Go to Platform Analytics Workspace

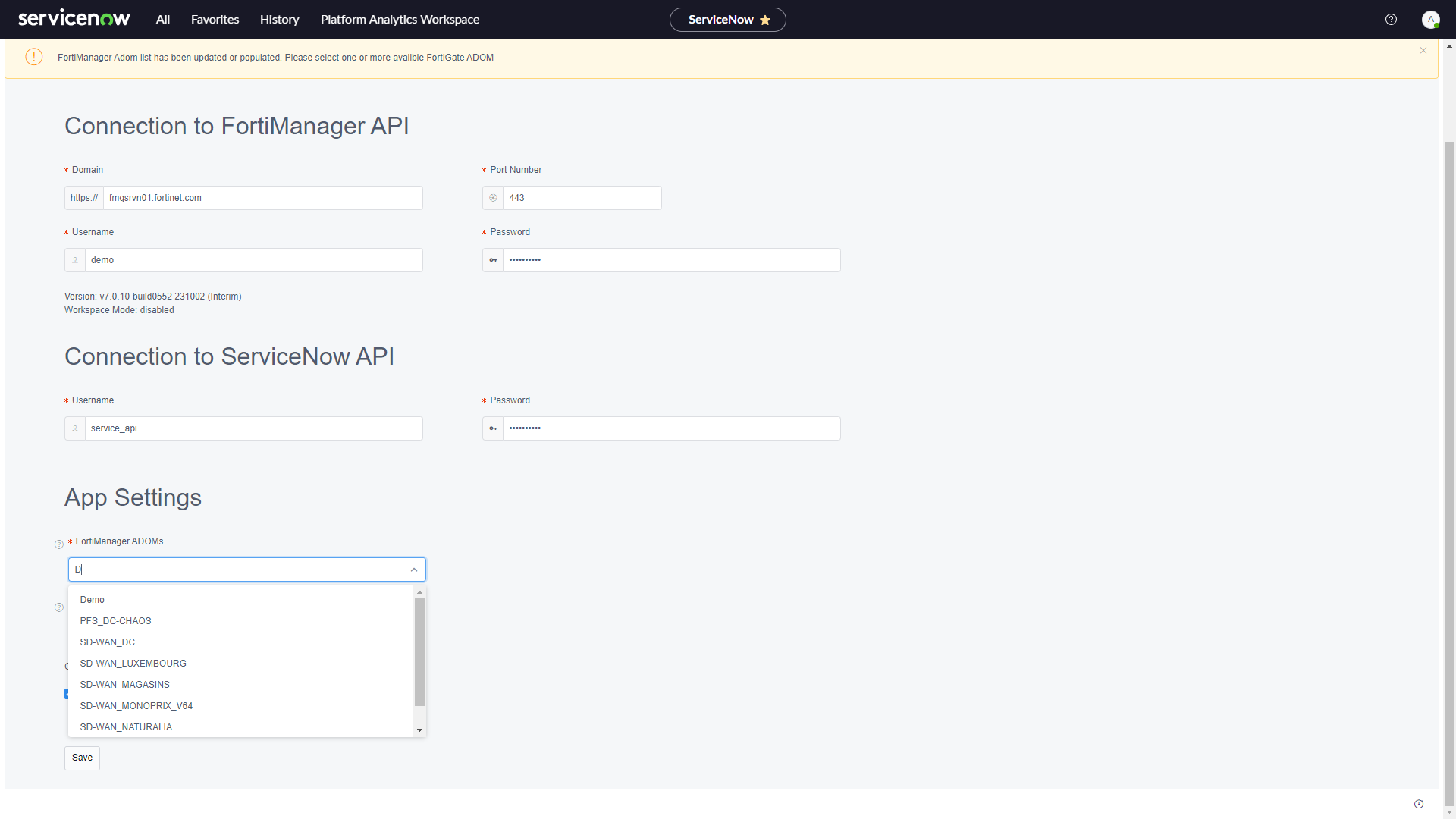400,20
